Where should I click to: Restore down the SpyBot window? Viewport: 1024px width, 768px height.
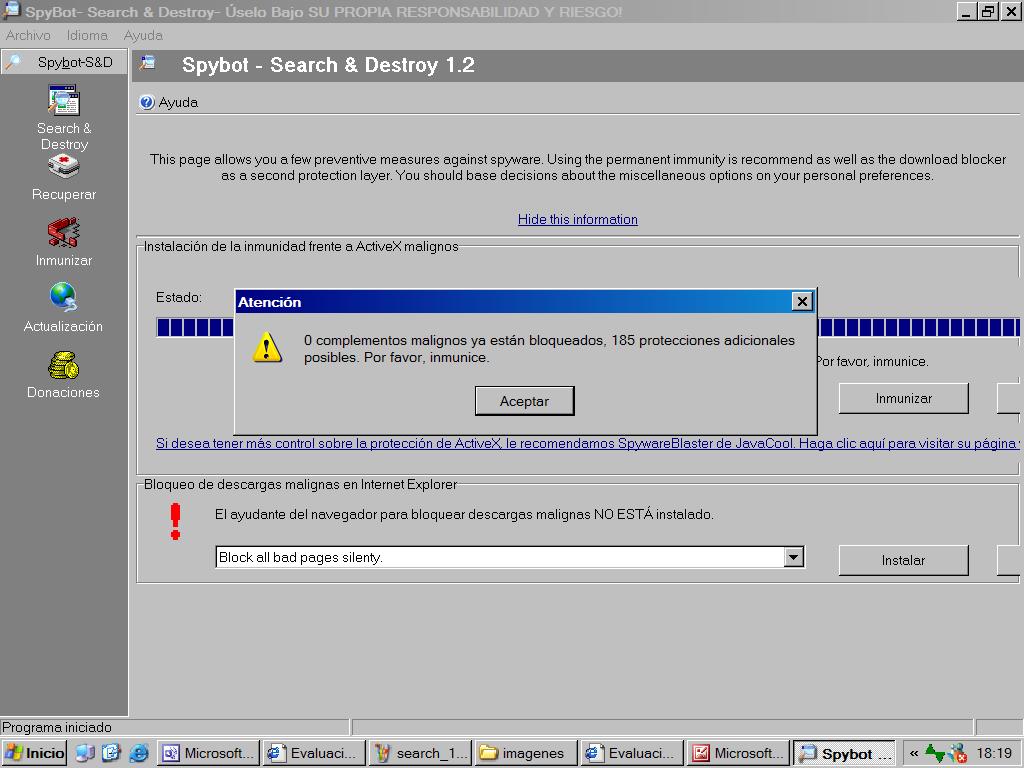(988, 11)
